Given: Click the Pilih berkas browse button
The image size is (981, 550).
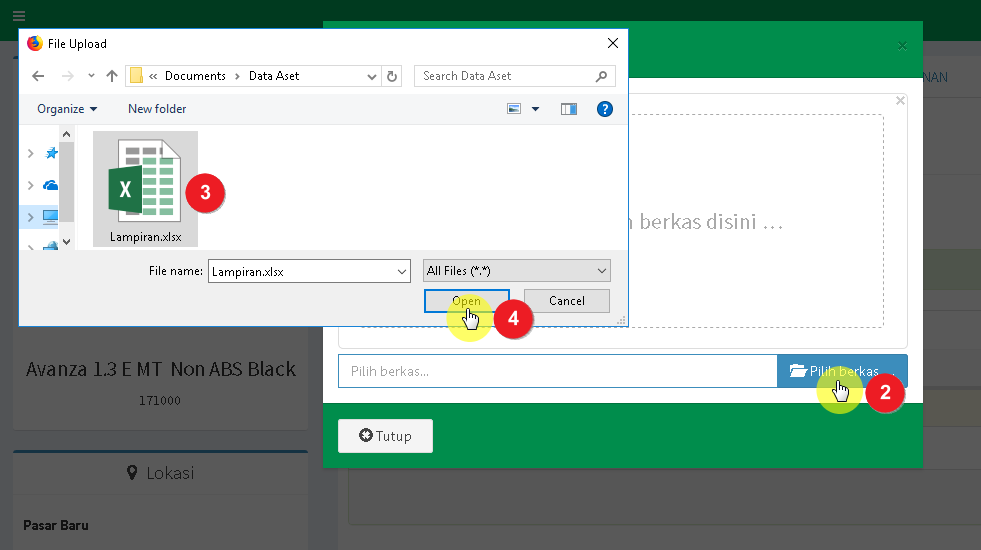Looking at the screenshot, I should click(842, 371).
